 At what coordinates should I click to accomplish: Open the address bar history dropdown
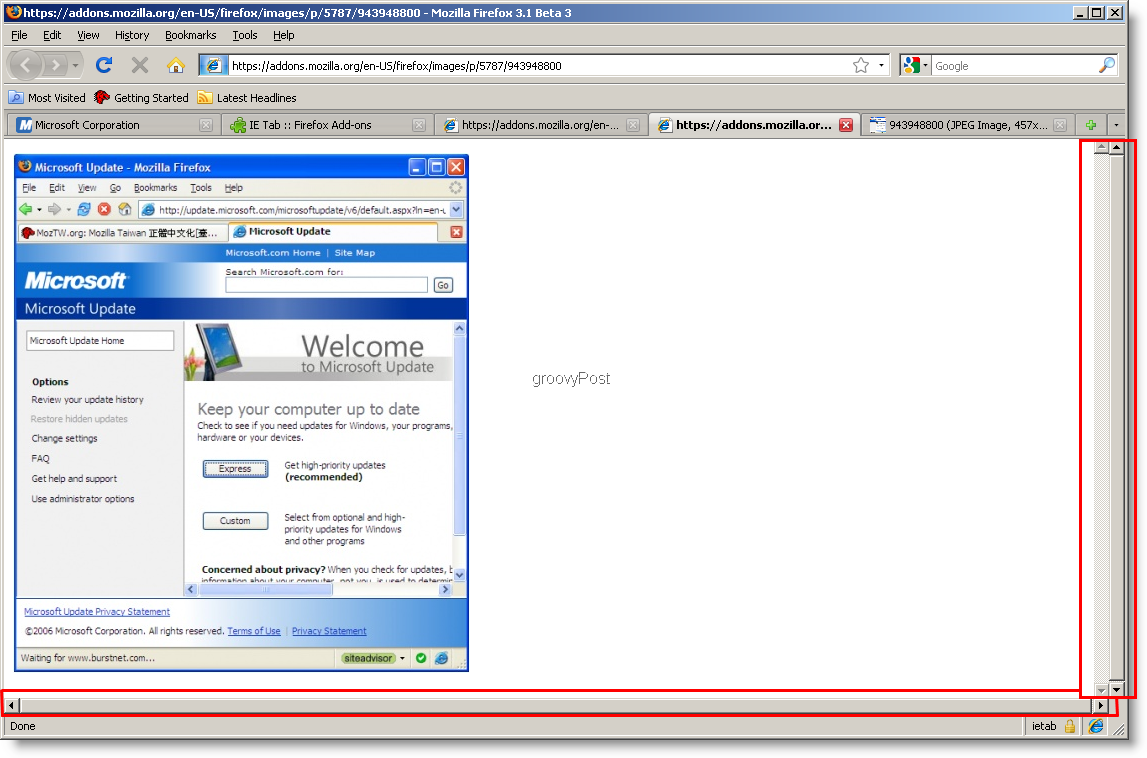[881, 66]
